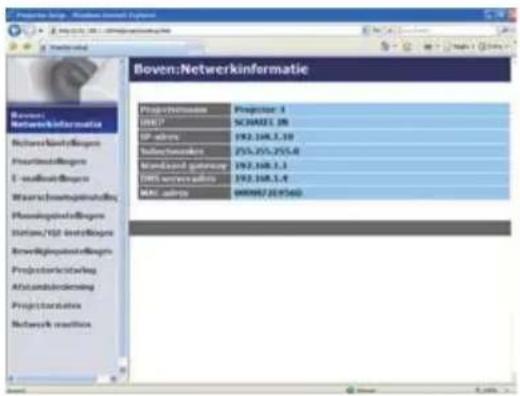Open Poortinstellingen in the sidebar
Image resolution: width=520 pixels, height=396 pixels.
pos(49,162)
